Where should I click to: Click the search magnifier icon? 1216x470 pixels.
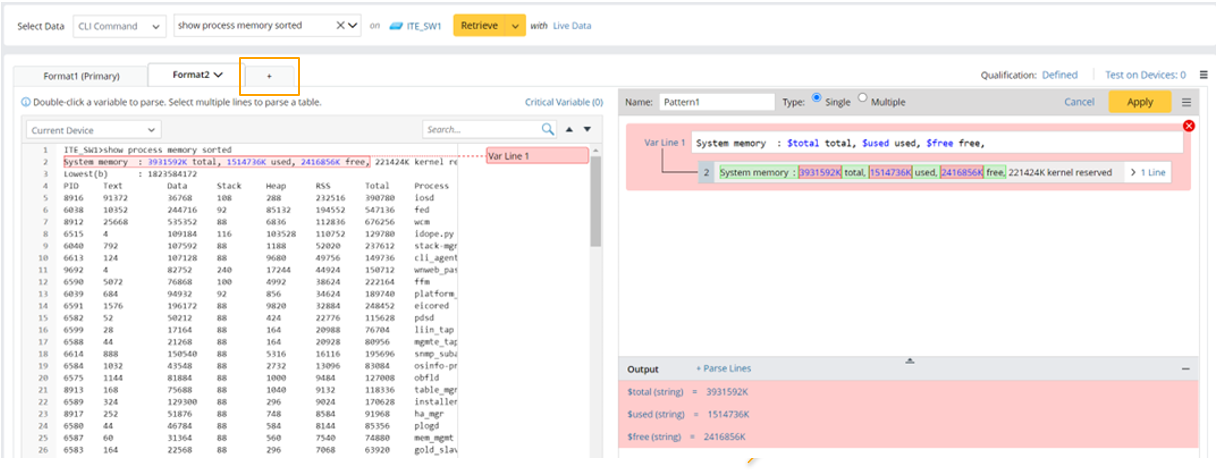[547, 129]
